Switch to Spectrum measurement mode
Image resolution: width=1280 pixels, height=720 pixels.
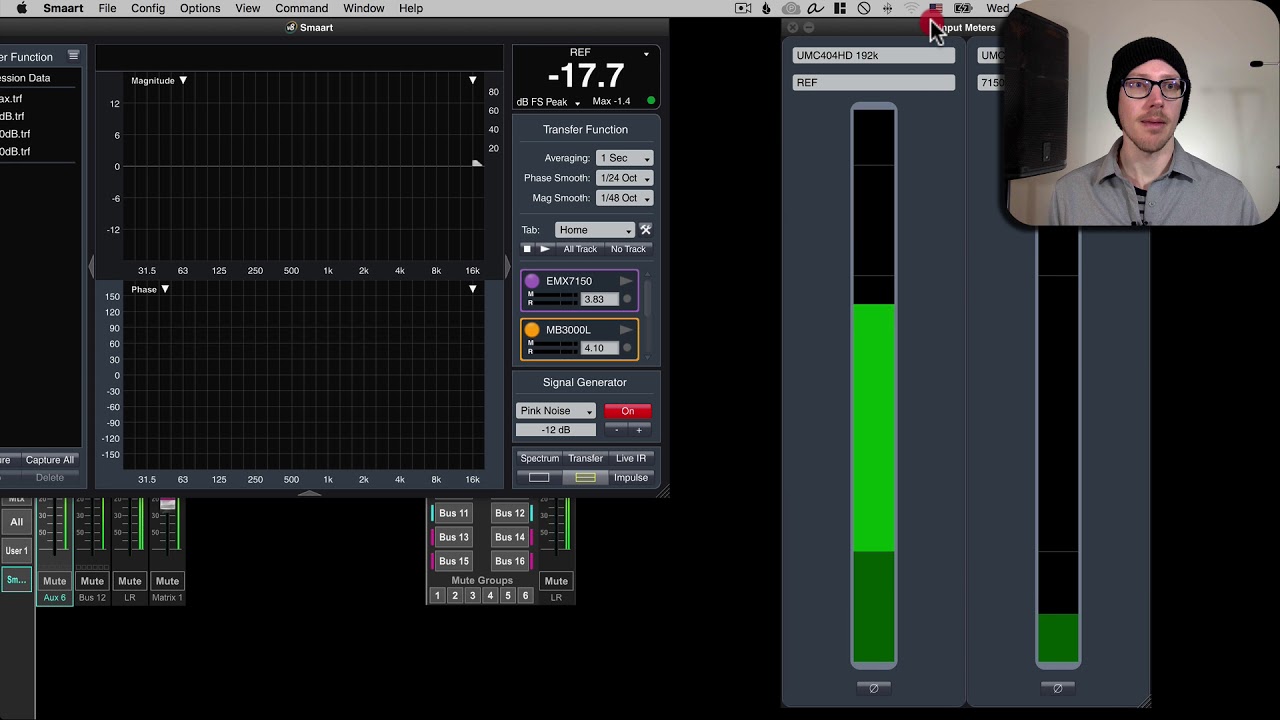click(x=540, y=458)
